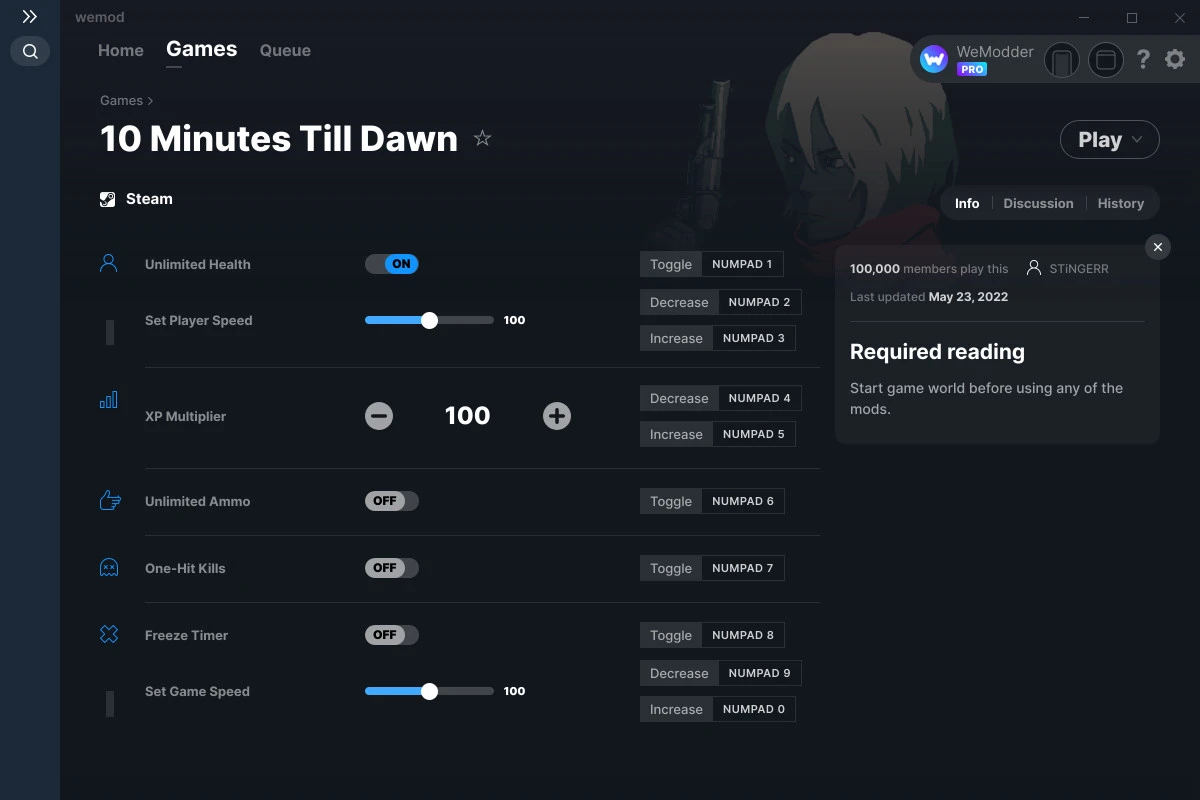This screenshot has height=800, width=1200.
Task: Click the Unlimited Health person icon
Action: [108, 262]
